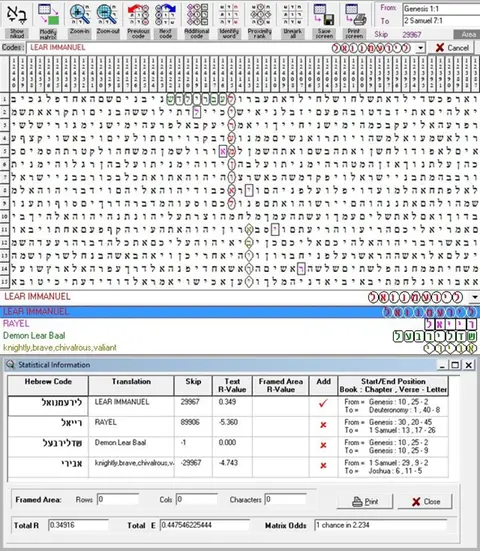Click the Skip column header
The image size is (480, 551).
(193, 385)
